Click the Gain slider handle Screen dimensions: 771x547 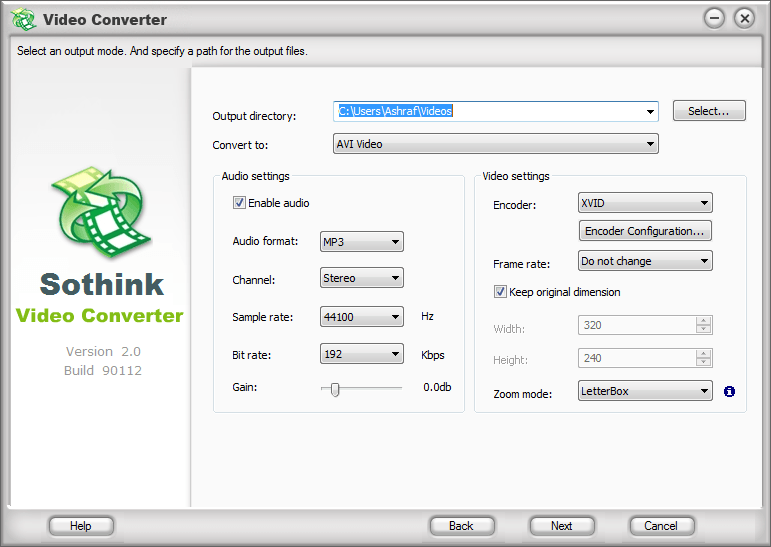335,390
